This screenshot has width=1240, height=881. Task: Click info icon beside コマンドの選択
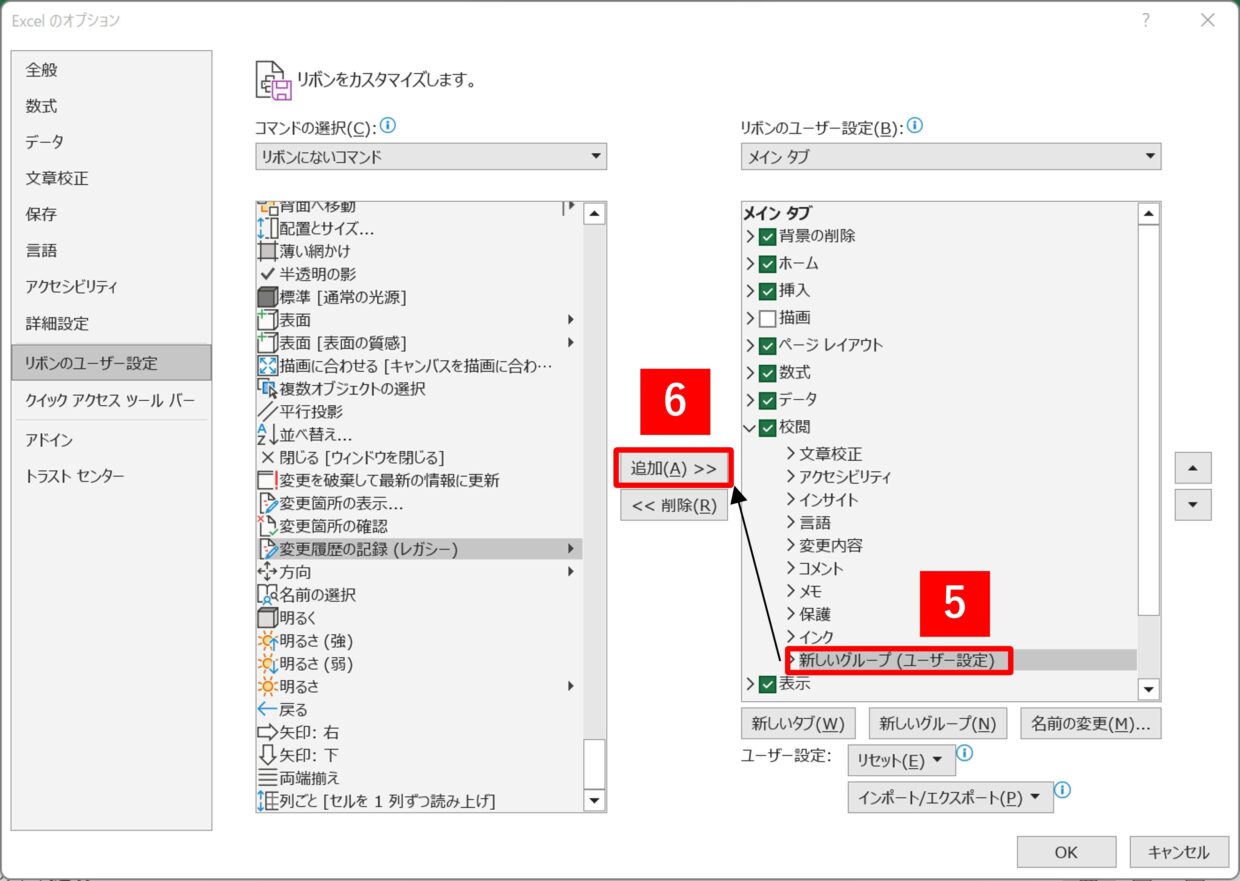pyautogui.click(x=388, y=126)
